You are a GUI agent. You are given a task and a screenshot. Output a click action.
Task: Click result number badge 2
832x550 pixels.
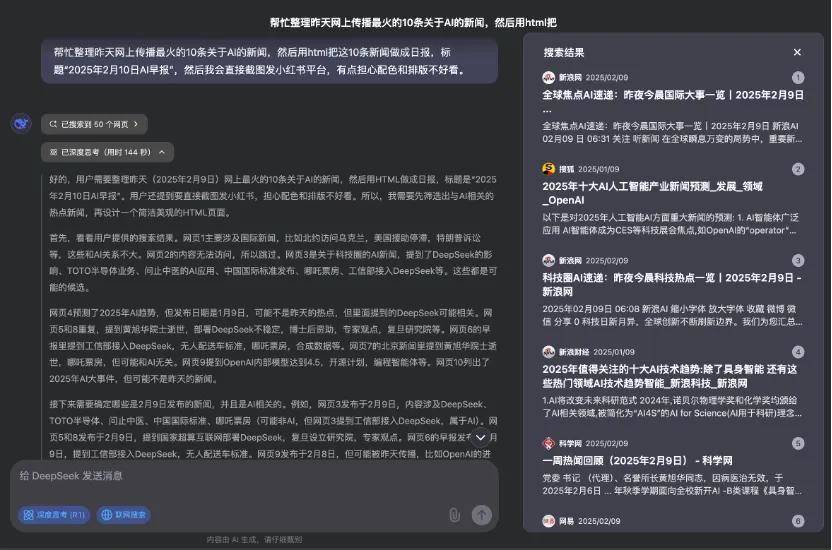point(798,169)
